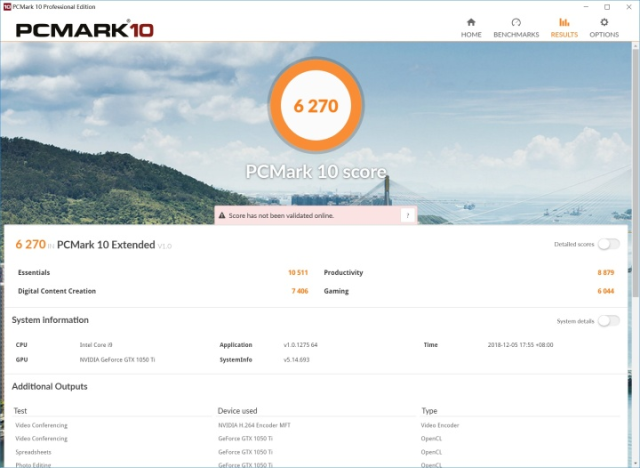This screenshot has width=640, height=468.
Task: Click the PCMark 10 logo
Action: click(84, 30)
